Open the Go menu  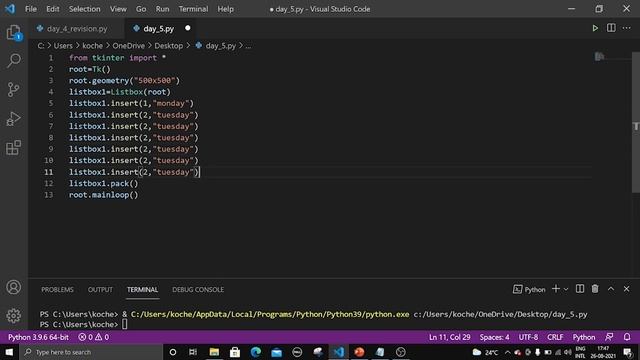141,9
